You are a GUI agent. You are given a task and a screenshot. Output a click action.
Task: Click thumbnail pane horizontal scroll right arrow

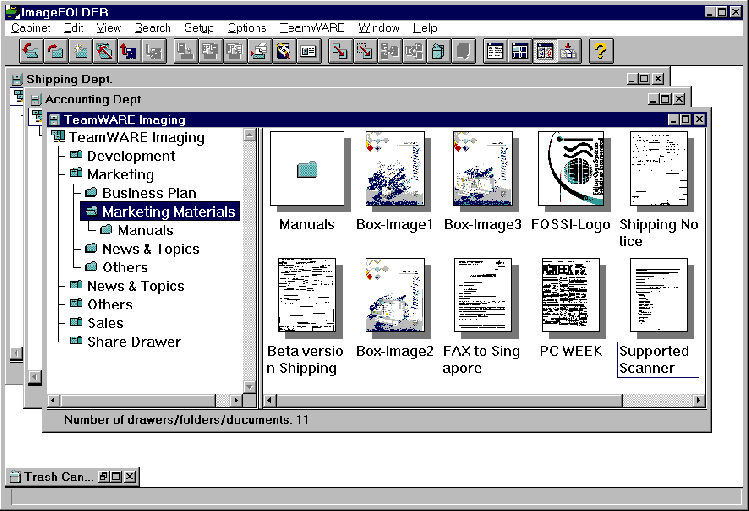tap(699, 400)
